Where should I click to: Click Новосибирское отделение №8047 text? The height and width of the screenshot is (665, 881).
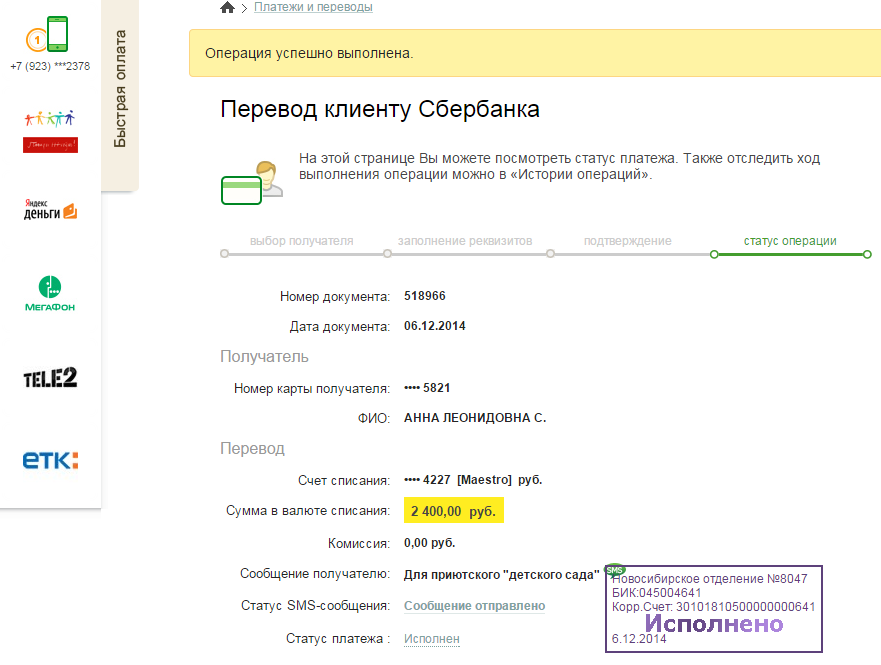coord(709,579)
